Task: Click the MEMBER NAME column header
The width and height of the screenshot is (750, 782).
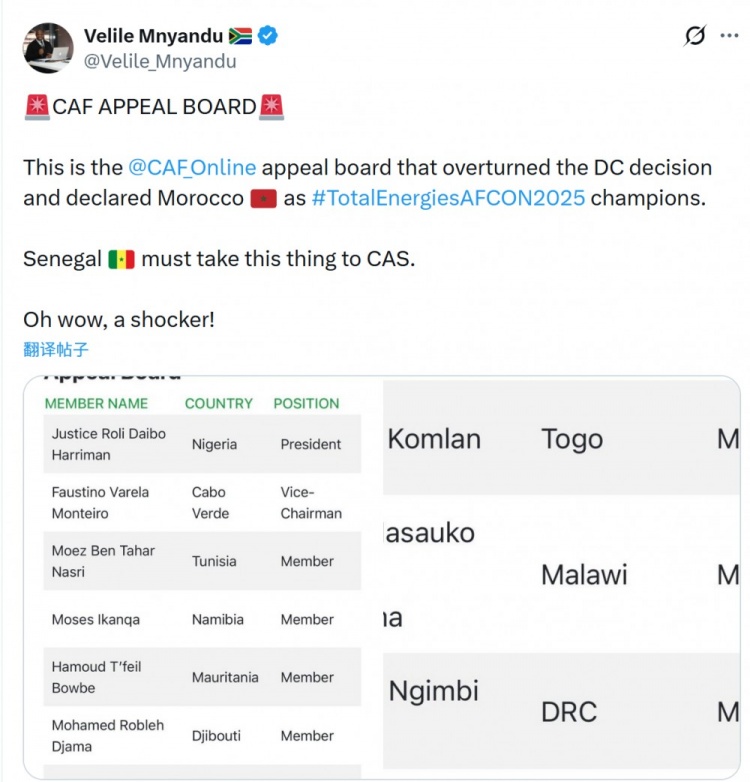Action: point(96,403)
